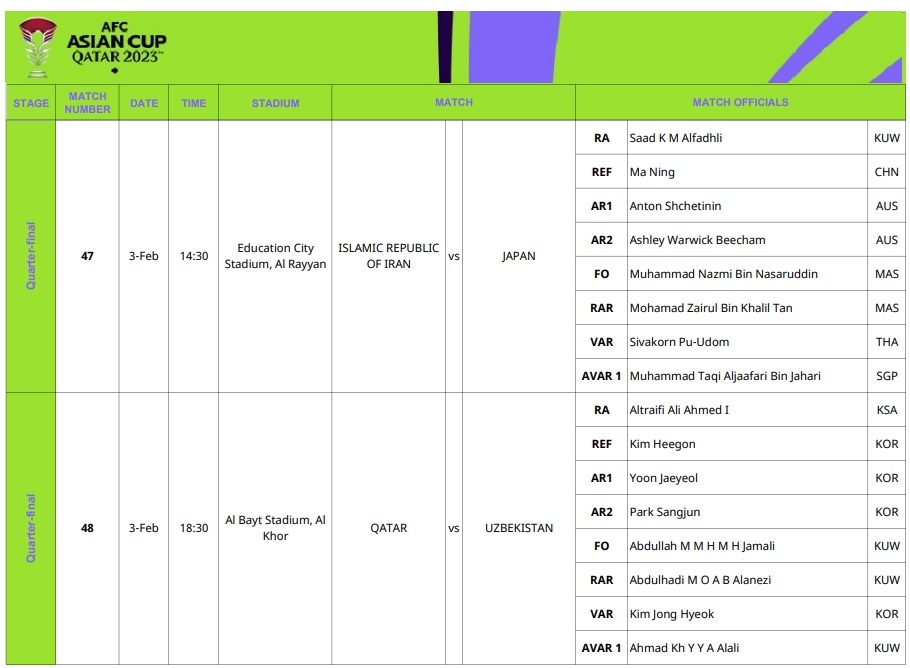Click KUW code beside Saad K M Alfadhli
Viewport: 910px width, 668px height.
[887, 138]
